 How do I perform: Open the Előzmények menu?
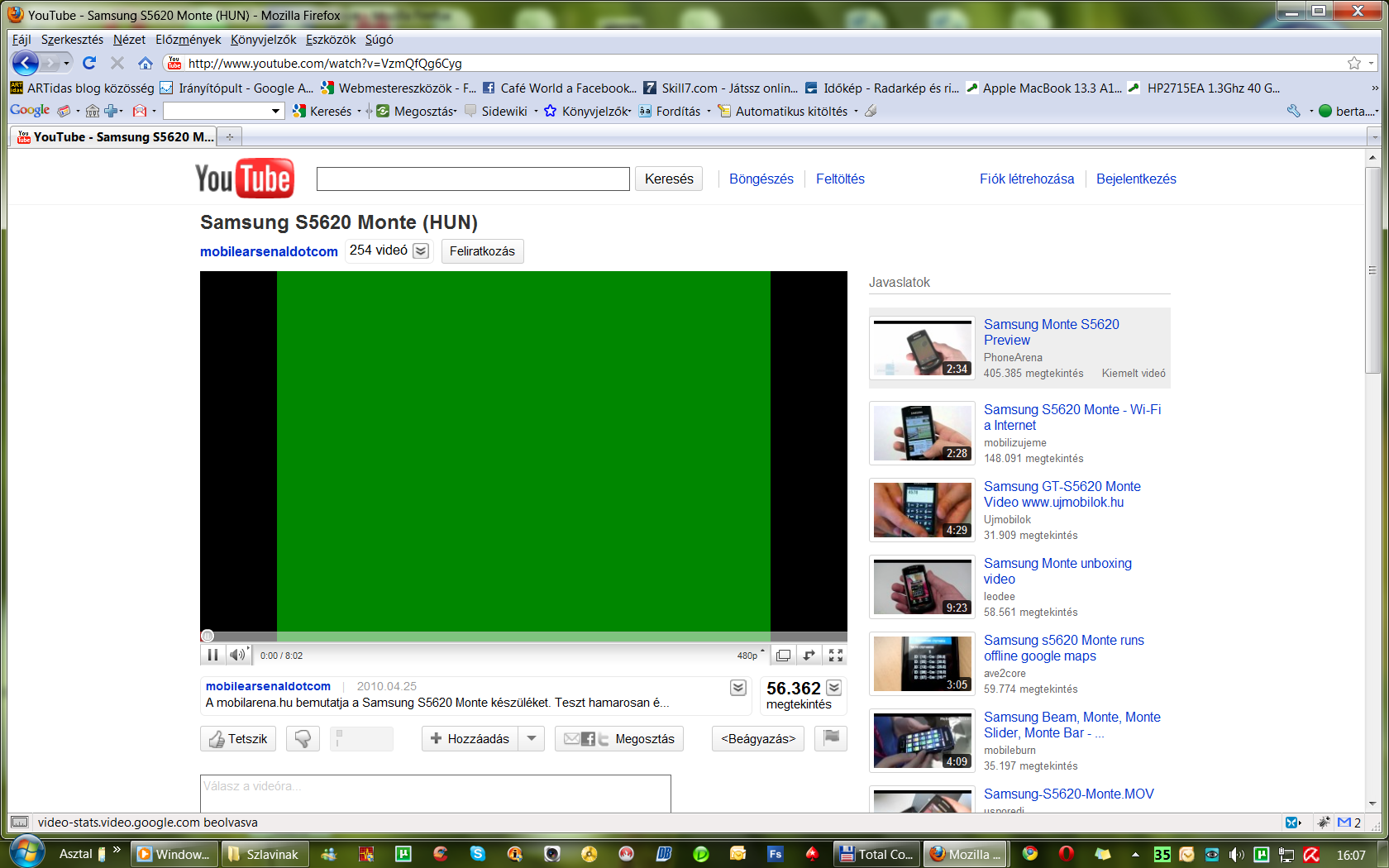pos(189,40)
